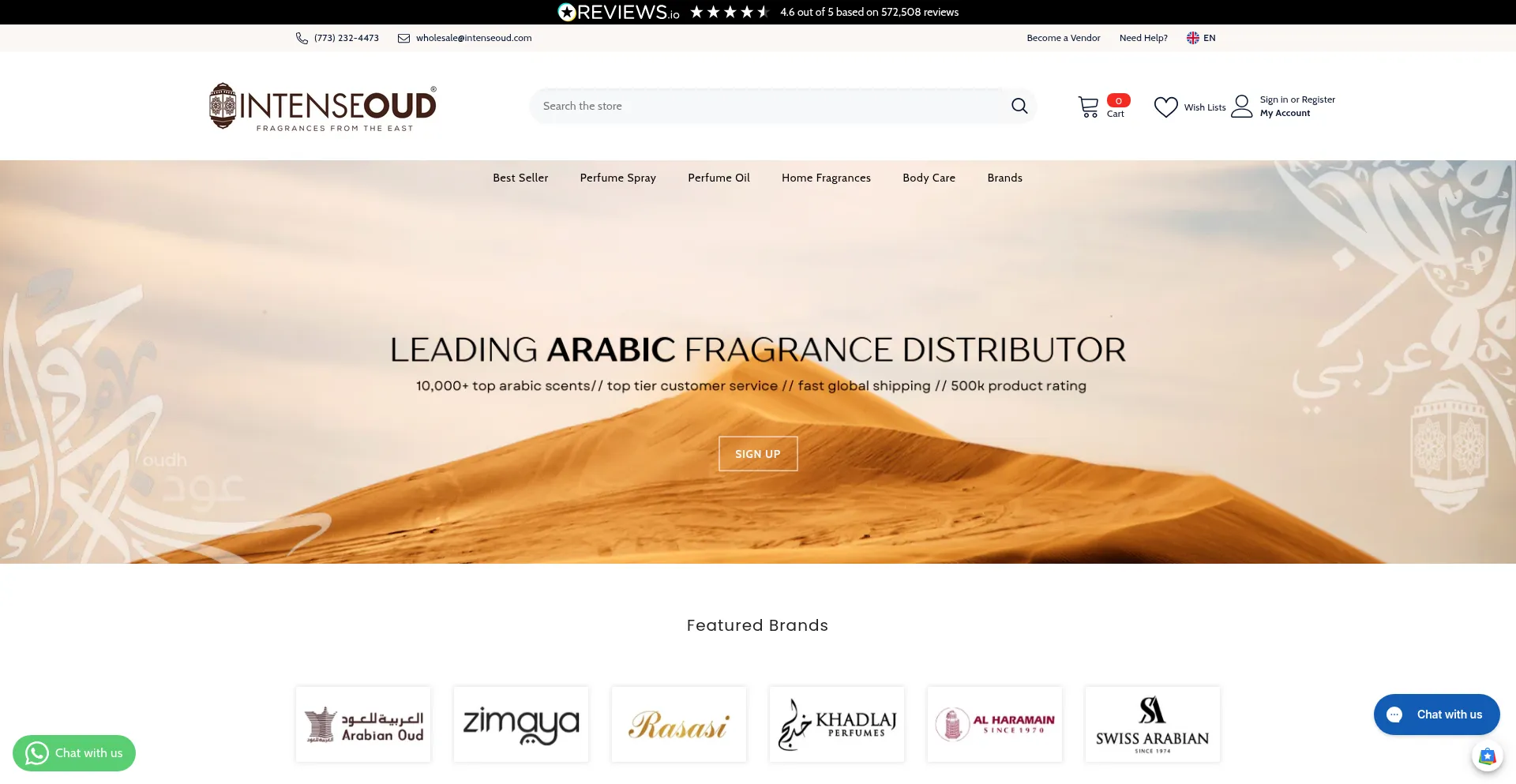Click the 572,508 reviews rating text

[869, 12]
